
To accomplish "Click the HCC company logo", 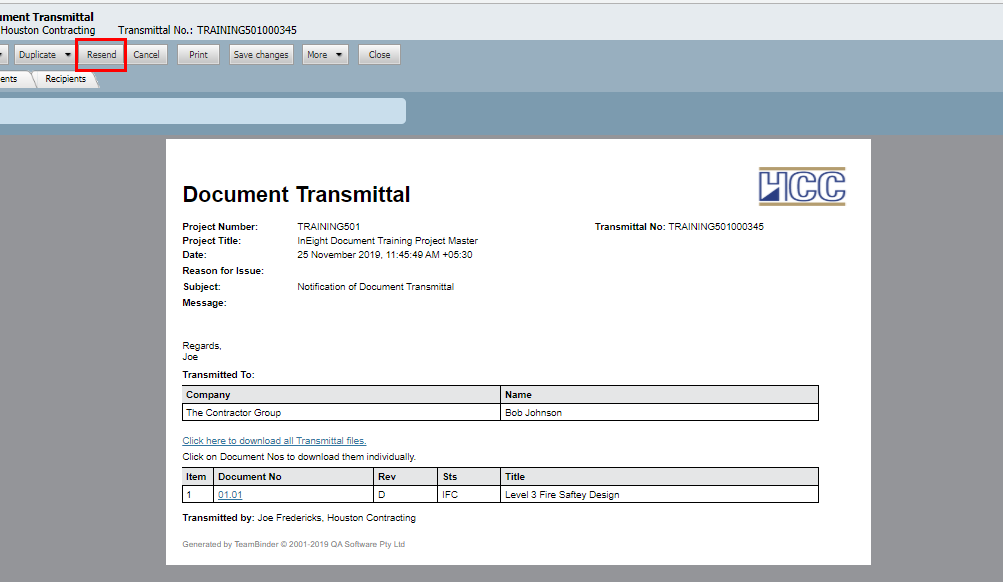I will pyautogui.click(x=801, y=187).
